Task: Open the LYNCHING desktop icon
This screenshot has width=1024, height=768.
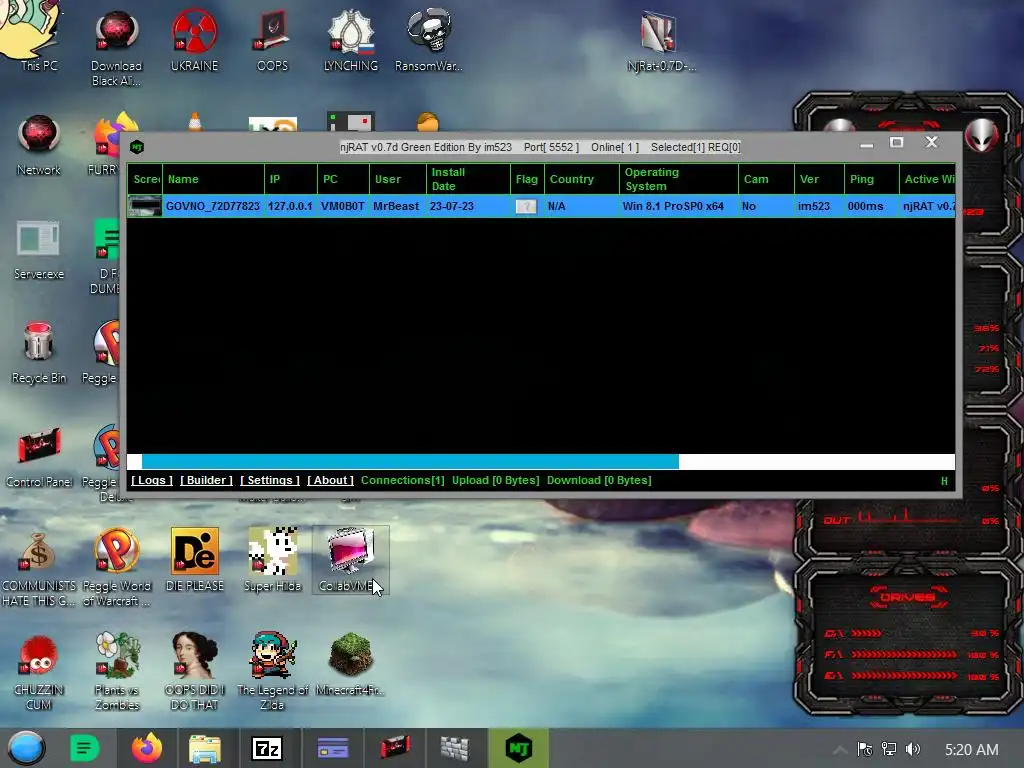Action: pos(351,39)
